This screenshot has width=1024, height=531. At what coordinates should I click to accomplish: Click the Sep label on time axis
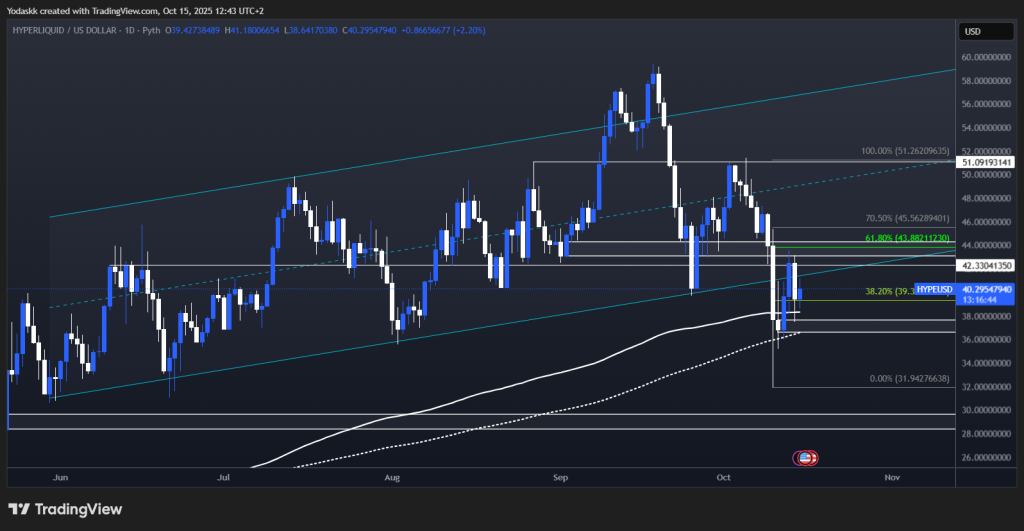coord(560,478)
